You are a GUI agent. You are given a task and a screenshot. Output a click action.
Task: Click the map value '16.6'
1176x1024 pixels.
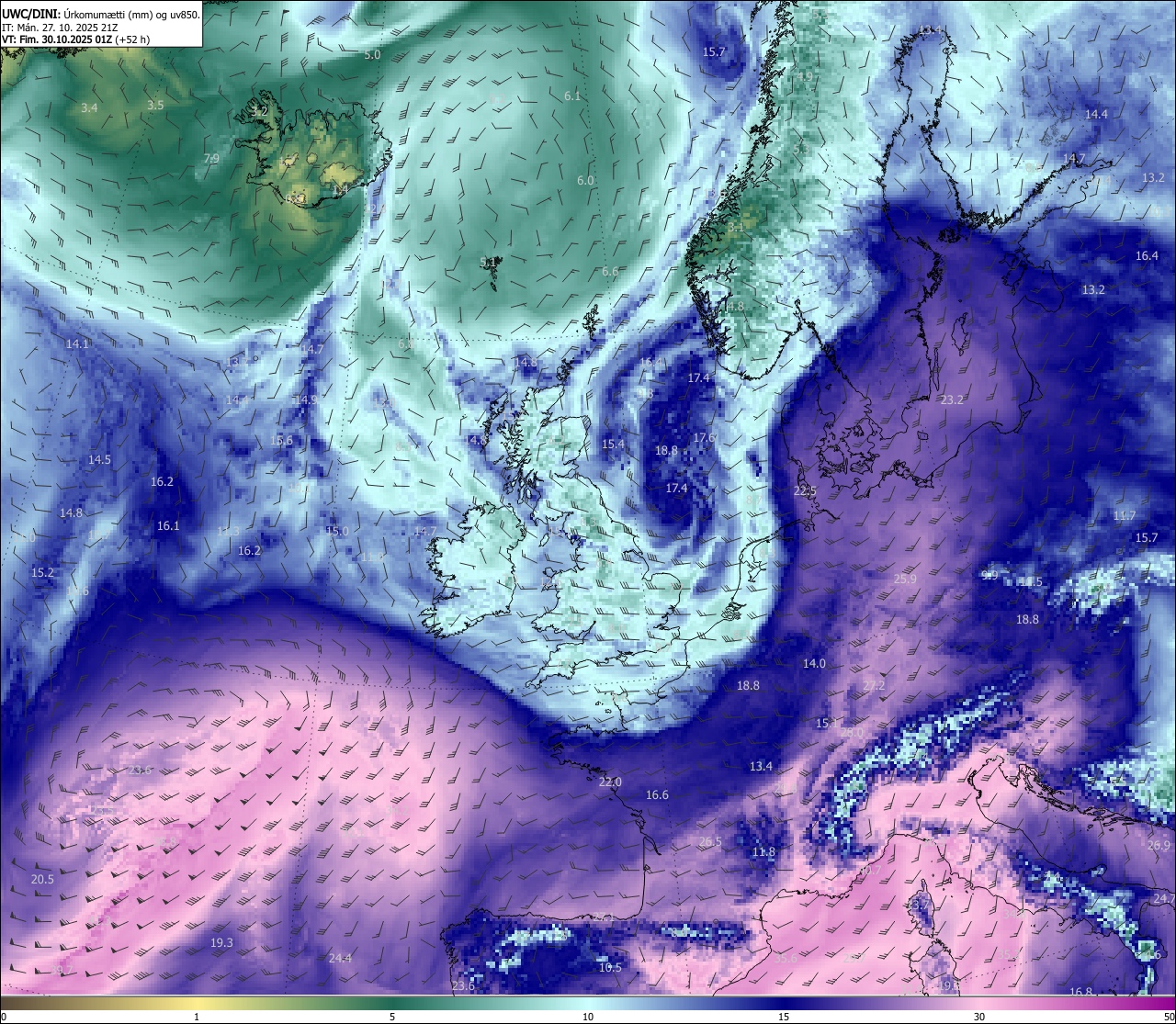coord(657,795)
